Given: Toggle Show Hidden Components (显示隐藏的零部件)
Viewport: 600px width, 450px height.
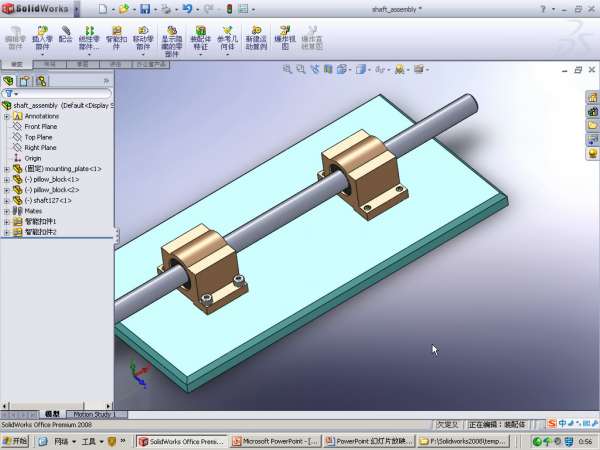Looking at the screenshot, I should pos(171,39).
